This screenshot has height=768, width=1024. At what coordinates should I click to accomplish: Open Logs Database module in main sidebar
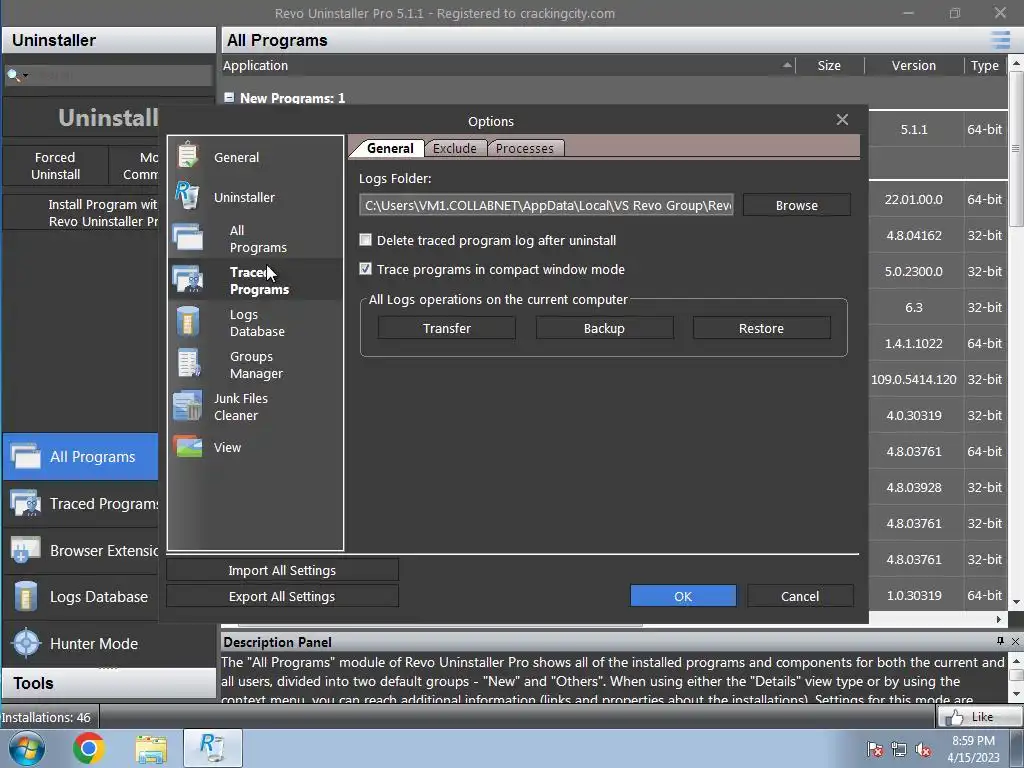(x=81, y=597)
